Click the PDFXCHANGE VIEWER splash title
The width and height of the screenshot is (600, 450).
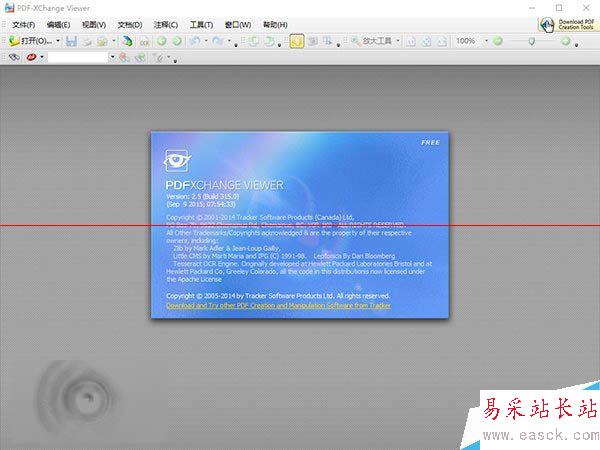point(225,185)
